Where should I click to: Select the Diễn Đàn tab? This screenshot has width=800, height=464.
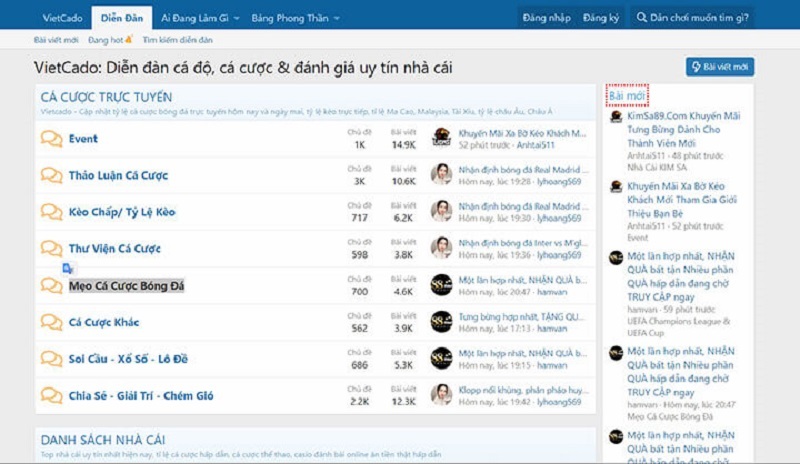click(x=121, y=18)
